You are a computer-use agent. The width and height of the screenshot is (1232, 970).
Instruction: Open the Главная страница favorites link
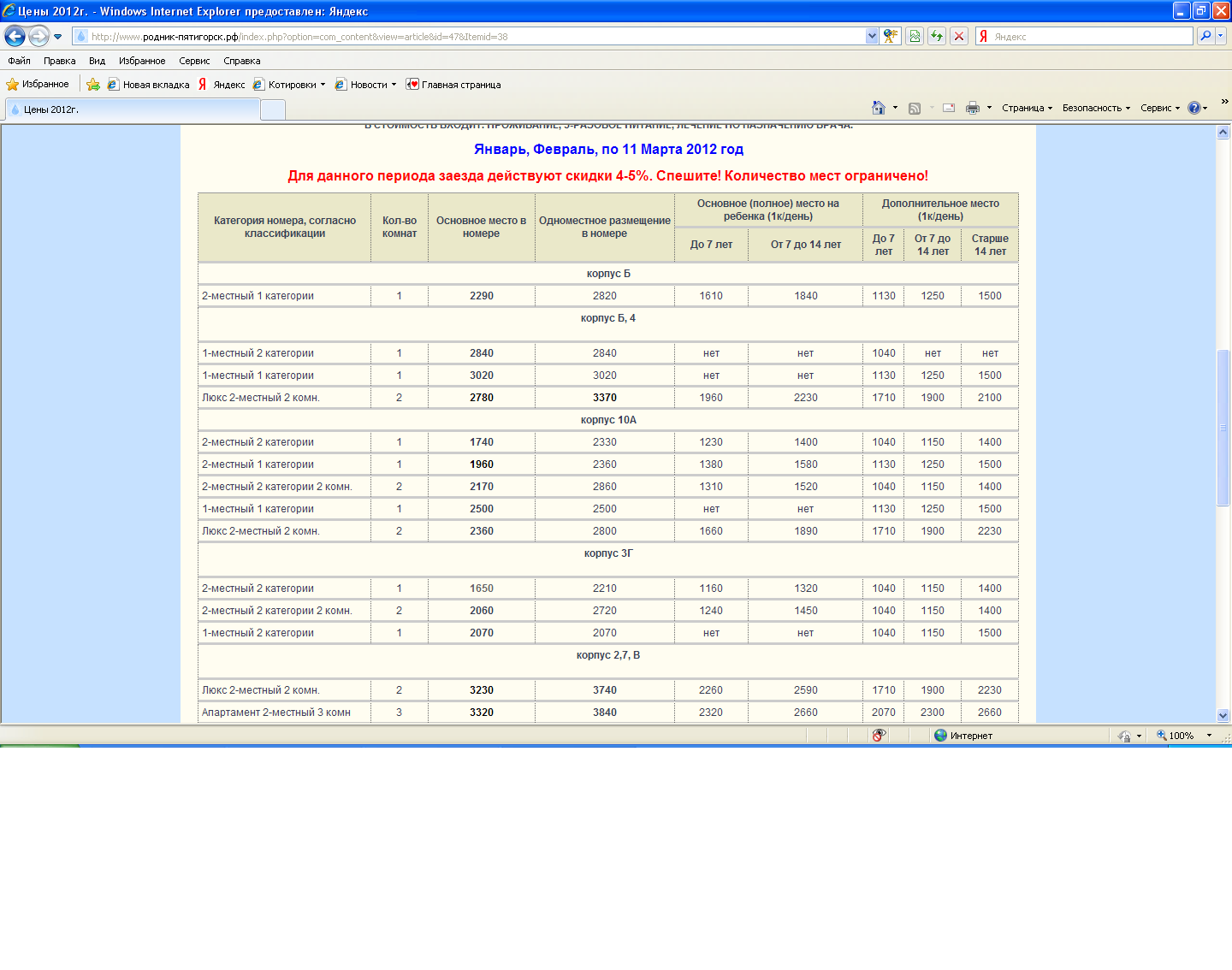[453, 85]
